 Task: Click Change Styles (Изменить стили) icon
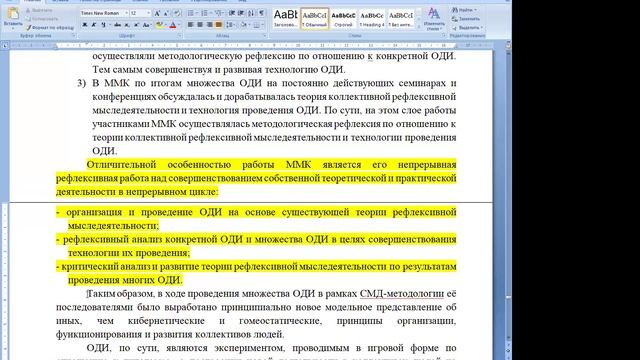pos(434,19)
